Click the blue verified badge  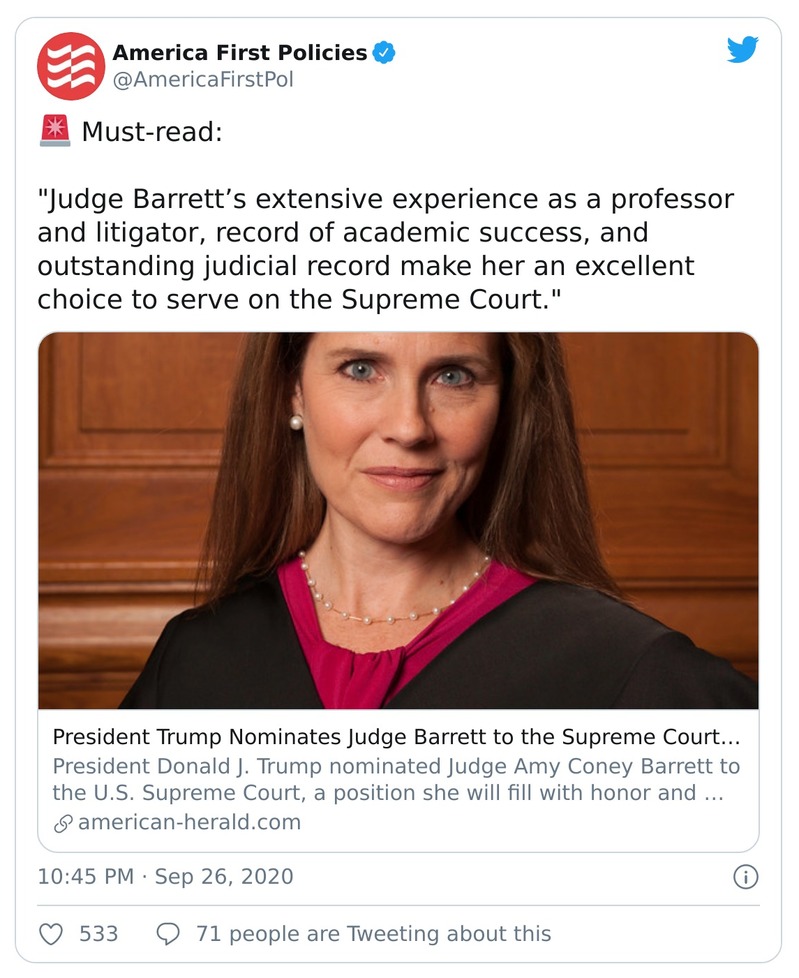(x=383, y=53)
